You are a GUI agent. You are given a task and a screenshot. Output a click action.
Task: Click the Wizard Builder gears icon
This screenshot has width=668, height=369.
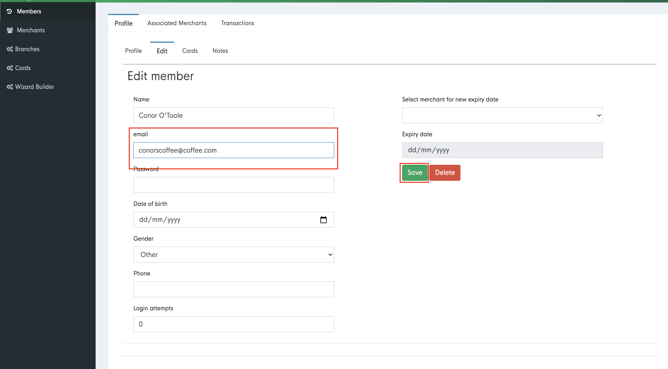[10, 86]
